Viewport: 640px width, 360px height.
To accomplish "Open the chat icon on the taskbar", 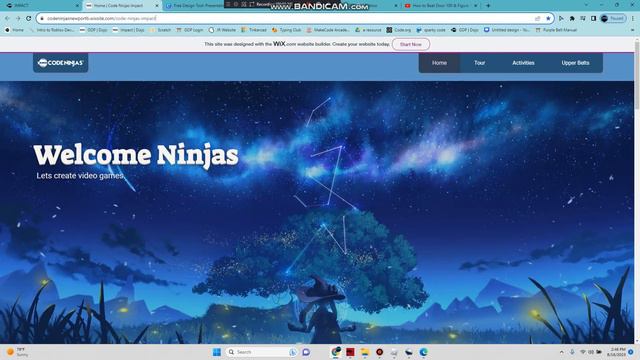I will [x=306, y=352].
